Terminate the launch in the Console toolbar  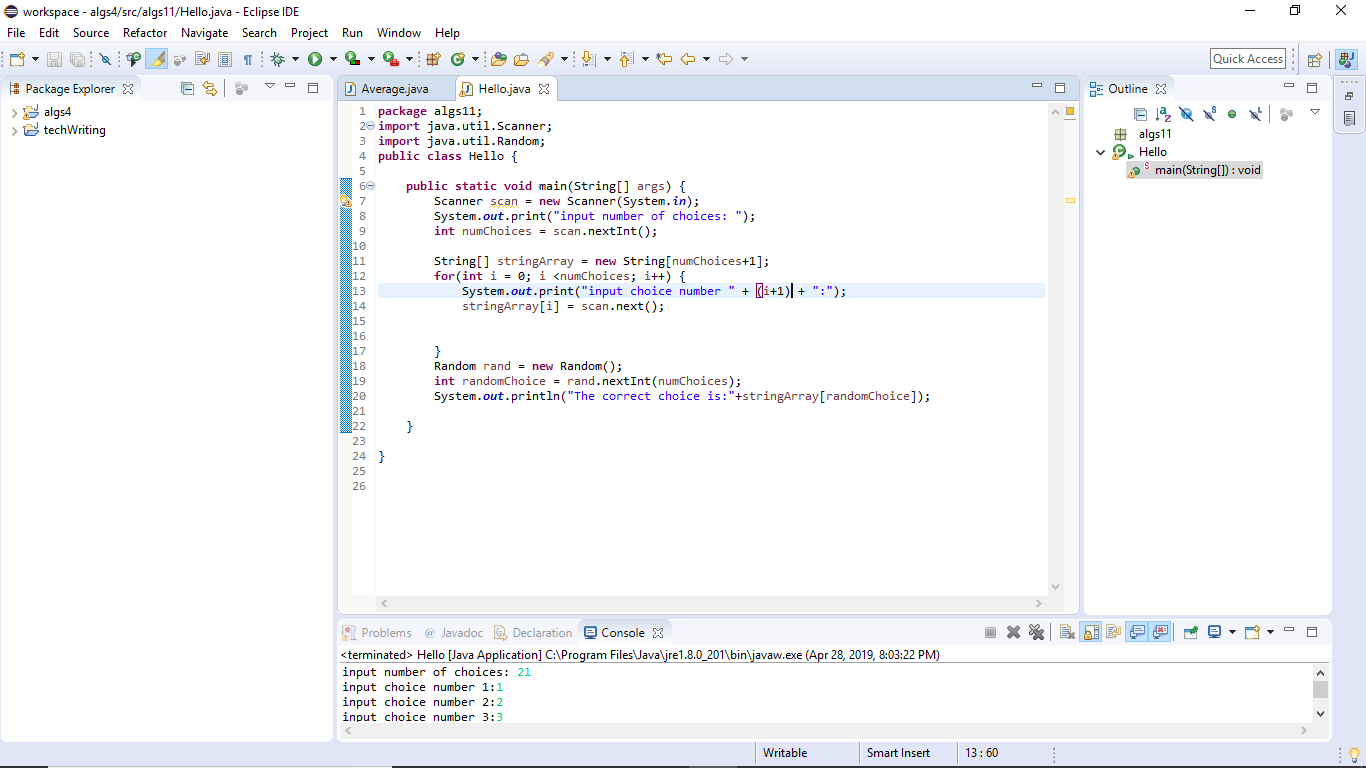coord(990,632)
